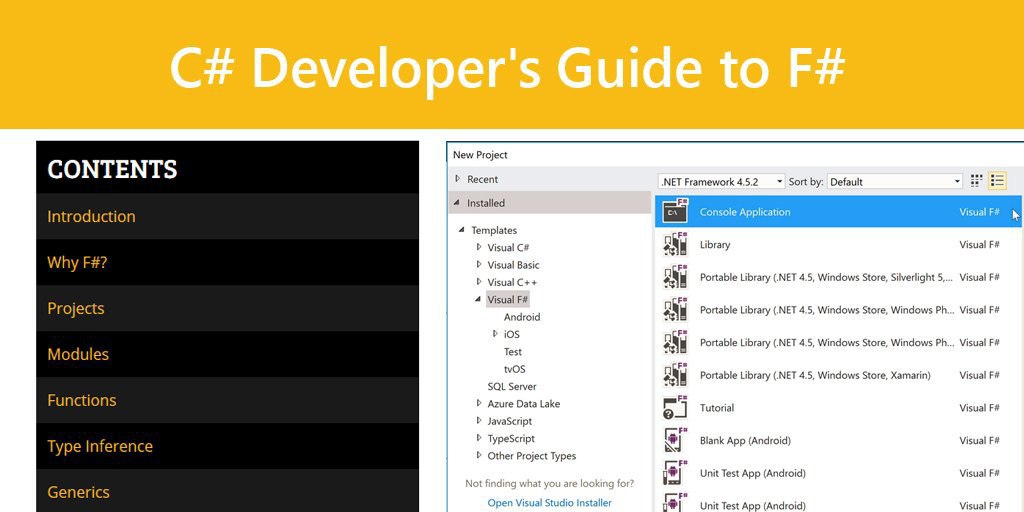
Task: Select the Visual C++ label
Action: (513, 282)
